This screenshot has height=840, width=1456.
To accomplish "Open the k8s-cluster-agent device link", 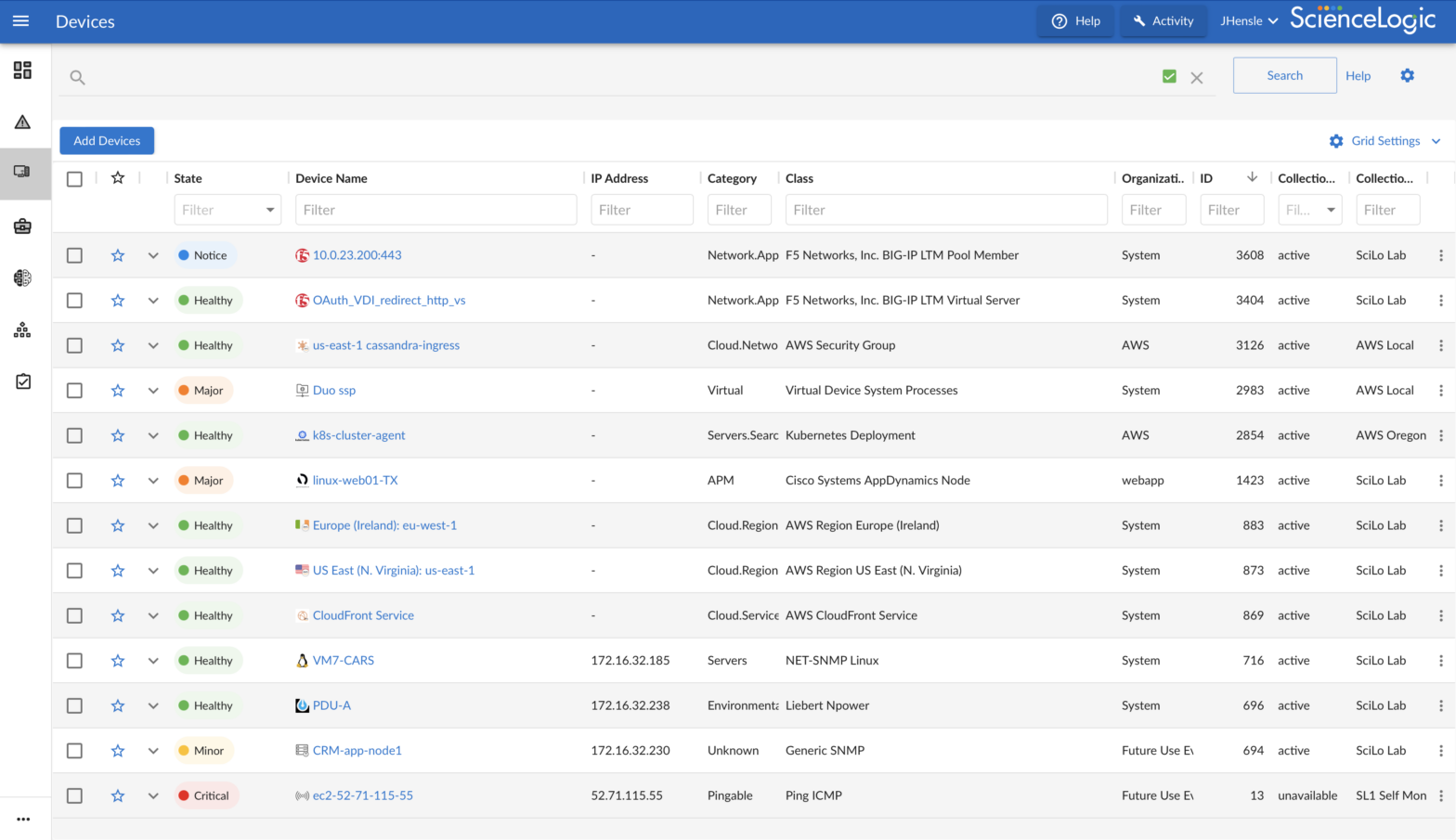I will coord(358,435).
